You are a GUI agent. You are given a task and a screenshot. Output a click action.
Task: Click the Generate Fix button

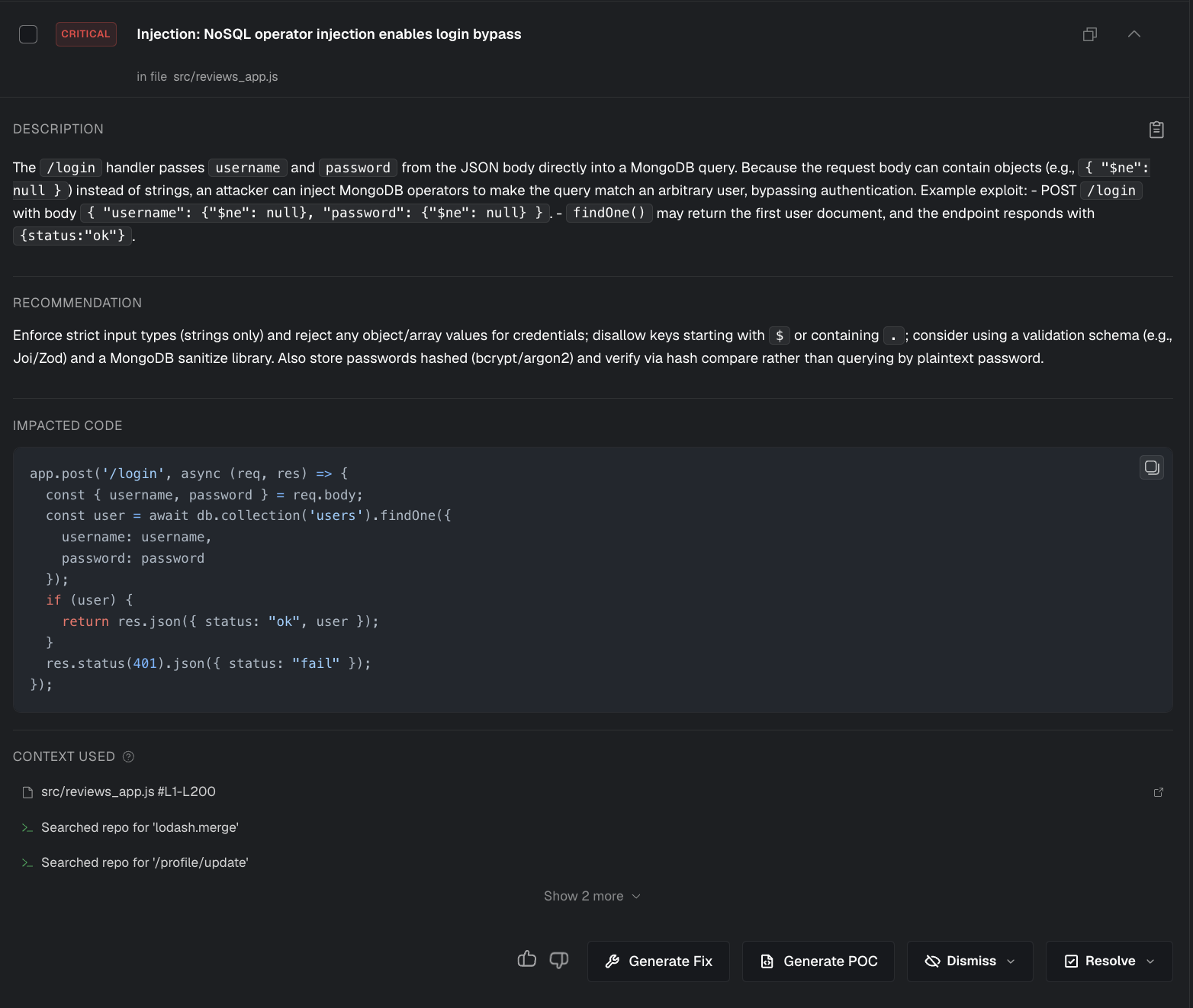point(658,961)
